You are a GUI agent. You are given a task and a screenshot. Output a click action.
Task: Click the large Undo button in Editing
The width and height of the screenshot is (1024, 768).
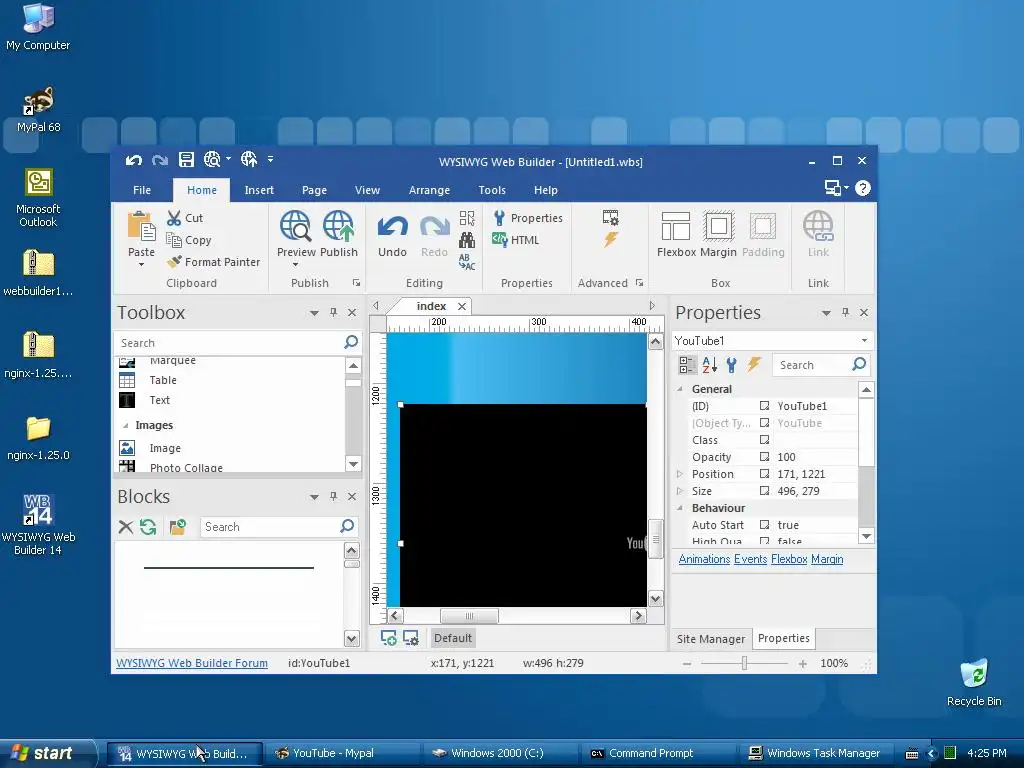(392, 235)
